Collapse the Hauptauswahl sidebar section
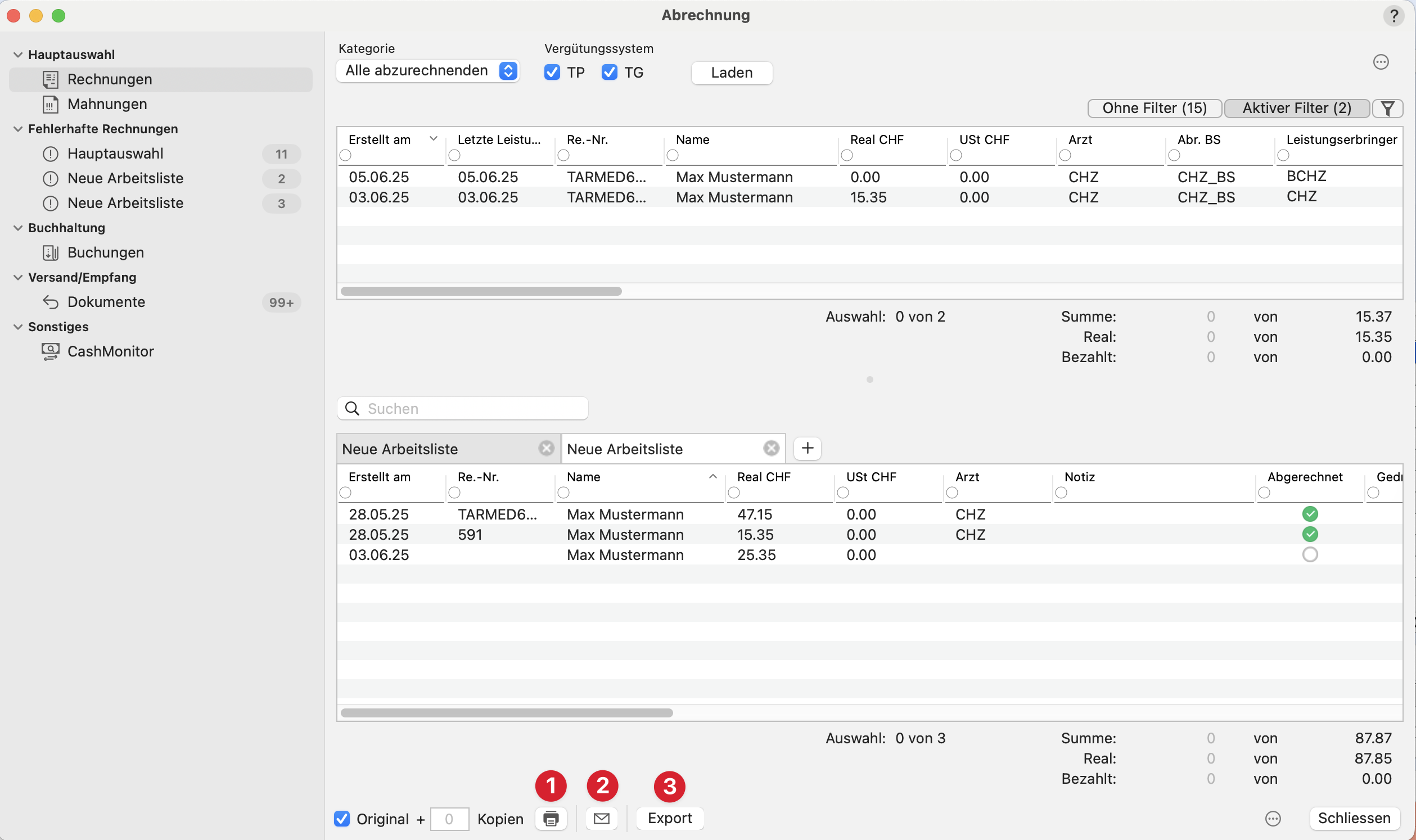The width and height of the screenshot is (1416, 840). click(x=18, y=55)
